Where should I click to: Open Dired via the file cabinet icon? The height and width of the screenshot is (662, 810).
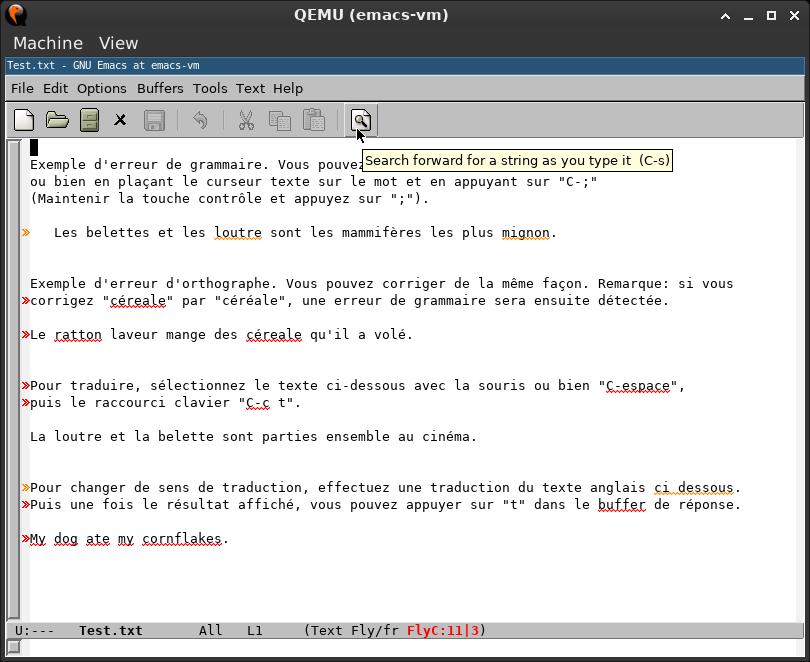[89, 120]
